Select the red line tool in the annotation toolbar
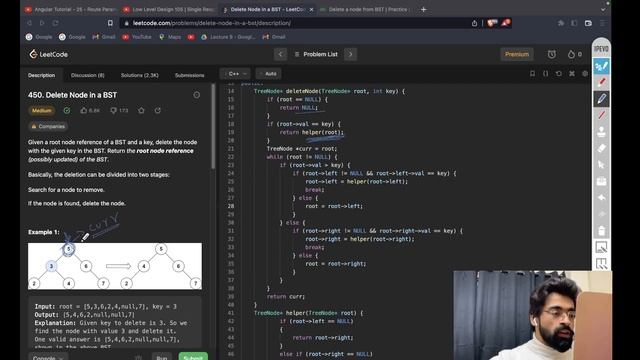The image size is (640, 360). [x=601, y=116]
